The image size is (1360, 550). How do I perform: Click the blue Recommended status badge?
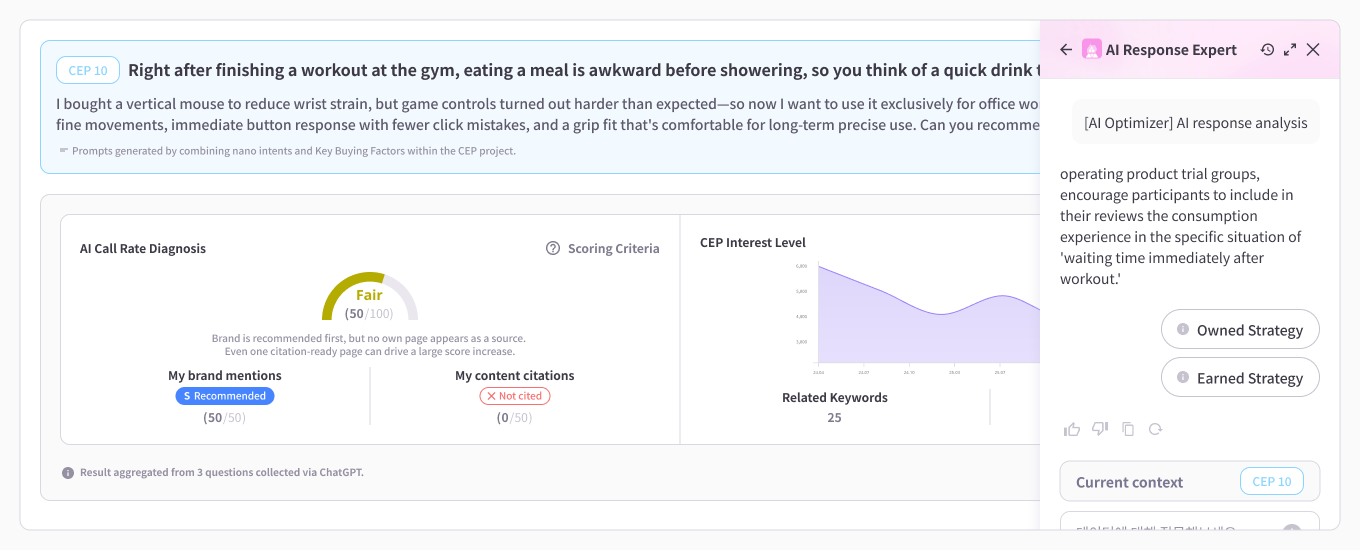(225, 396)
